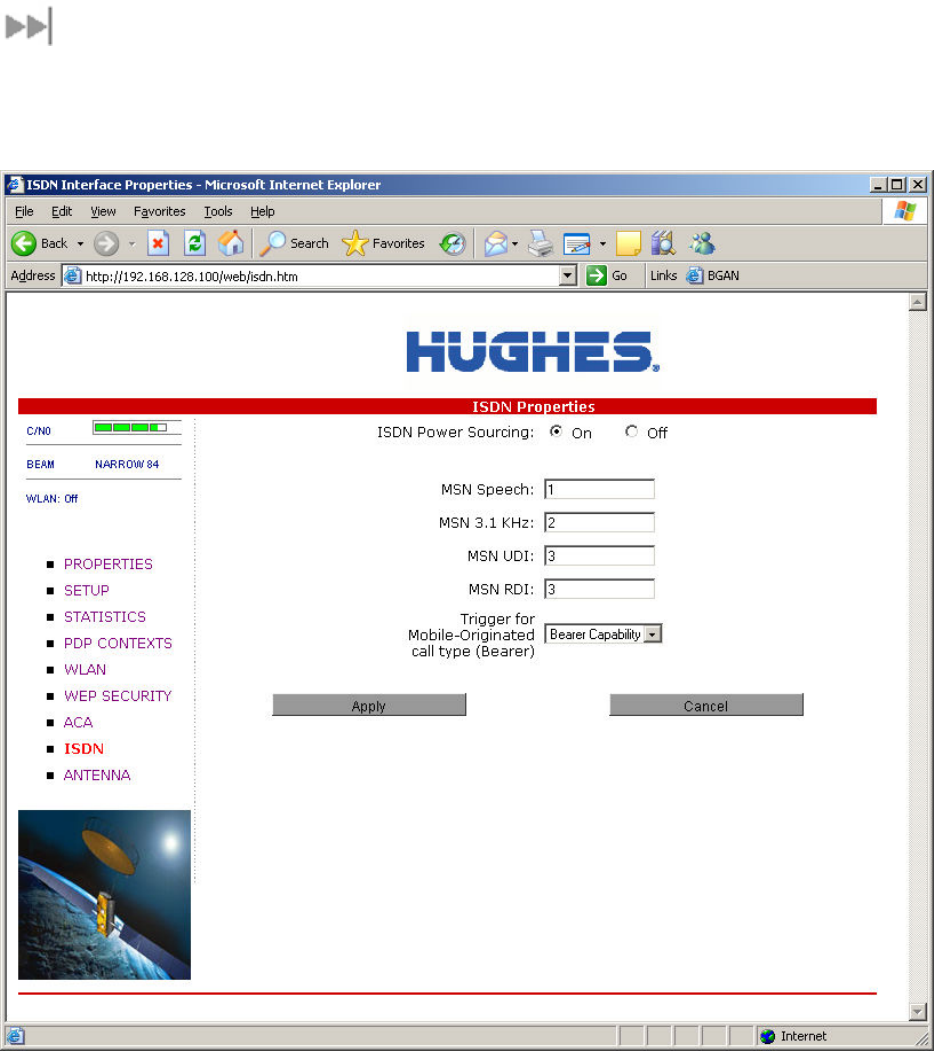Click the Edit page icon in toolbar
934x1051 pixels.
pyautogui.click(x=577, y=244)
